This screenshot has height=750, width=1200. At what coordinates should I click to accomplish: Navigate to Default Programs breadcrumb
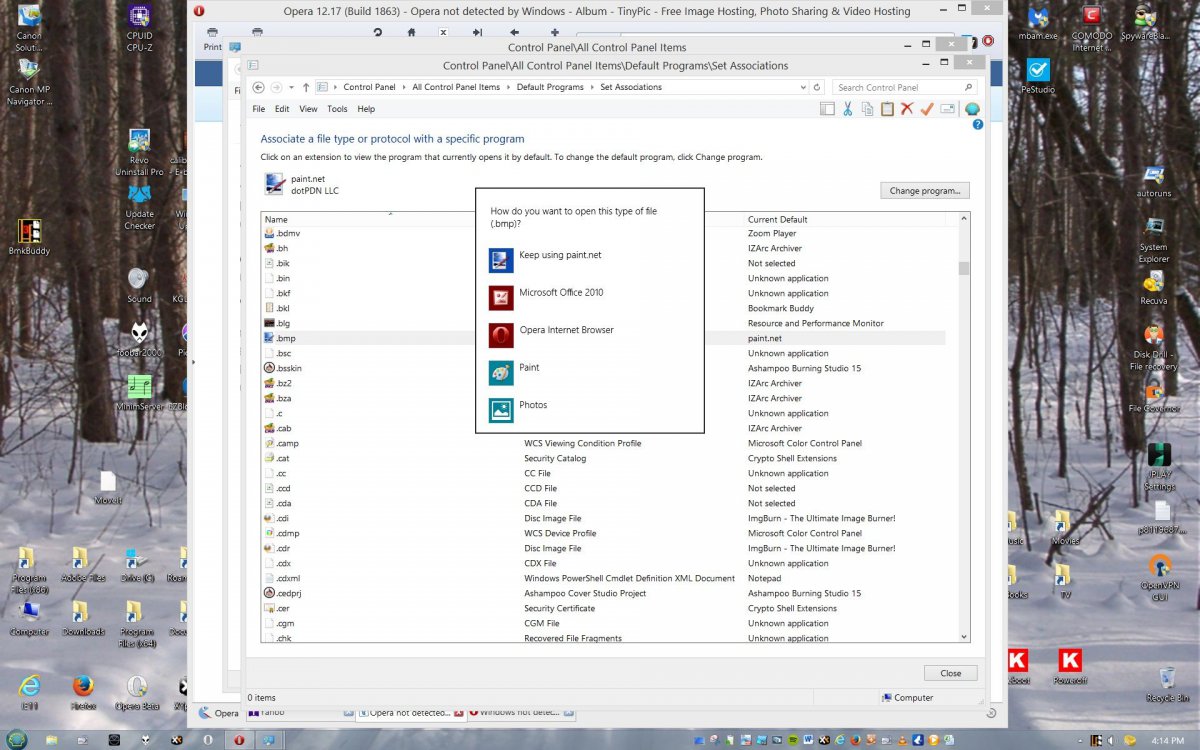[x=550, y=87]
